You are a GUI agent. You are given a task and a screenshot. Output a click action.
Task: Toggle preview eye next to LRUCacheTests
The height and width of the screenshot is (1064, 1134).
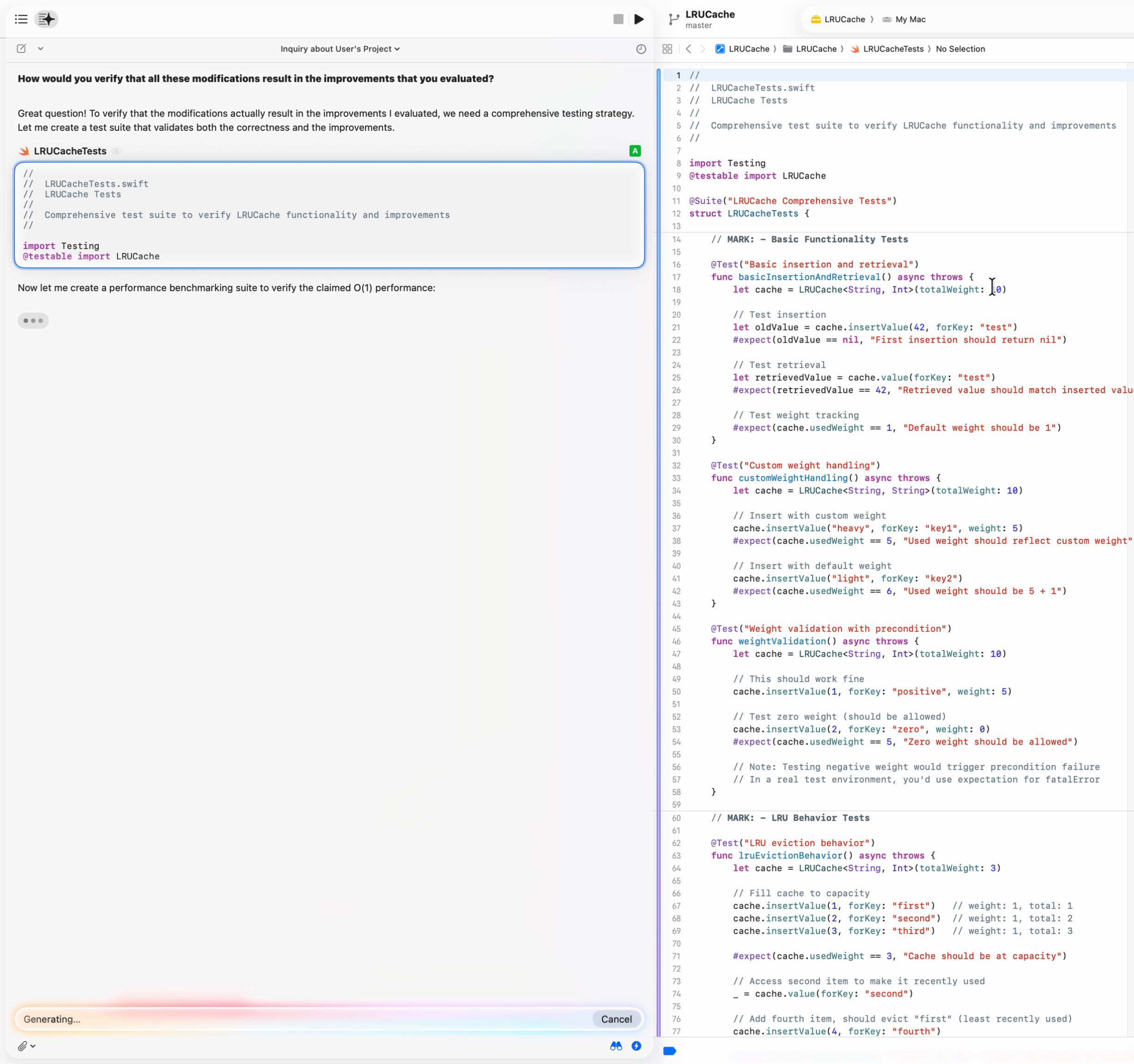click(x=116, y=151)
